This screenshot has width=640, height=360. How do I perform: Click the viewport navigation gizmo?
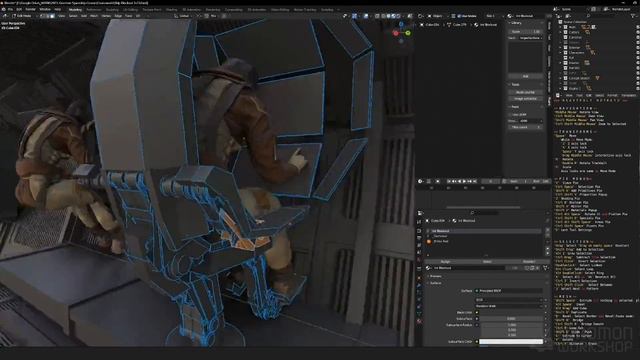click(401, 33)
